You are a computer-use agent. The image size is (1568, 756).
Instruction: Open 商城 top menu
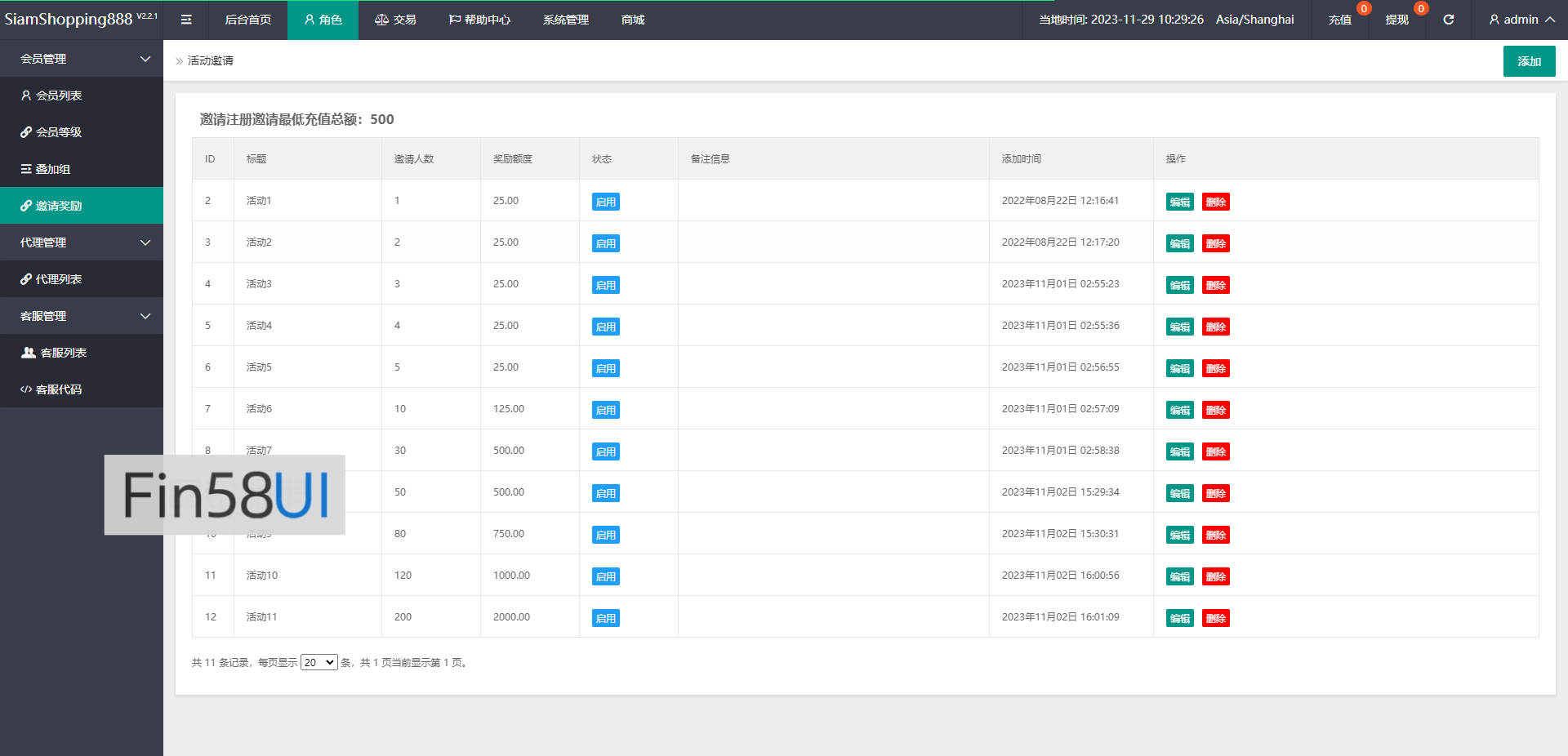click(633, 20)
